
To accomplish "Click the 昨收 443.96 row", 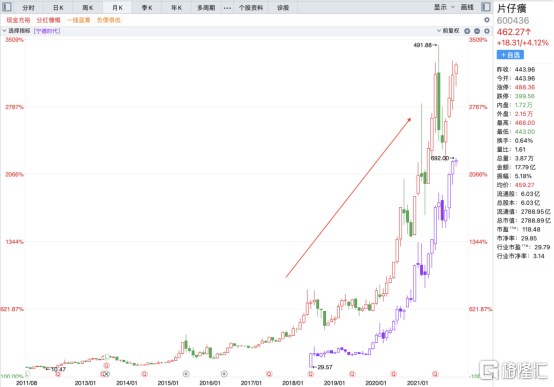I will click(516, 70).
